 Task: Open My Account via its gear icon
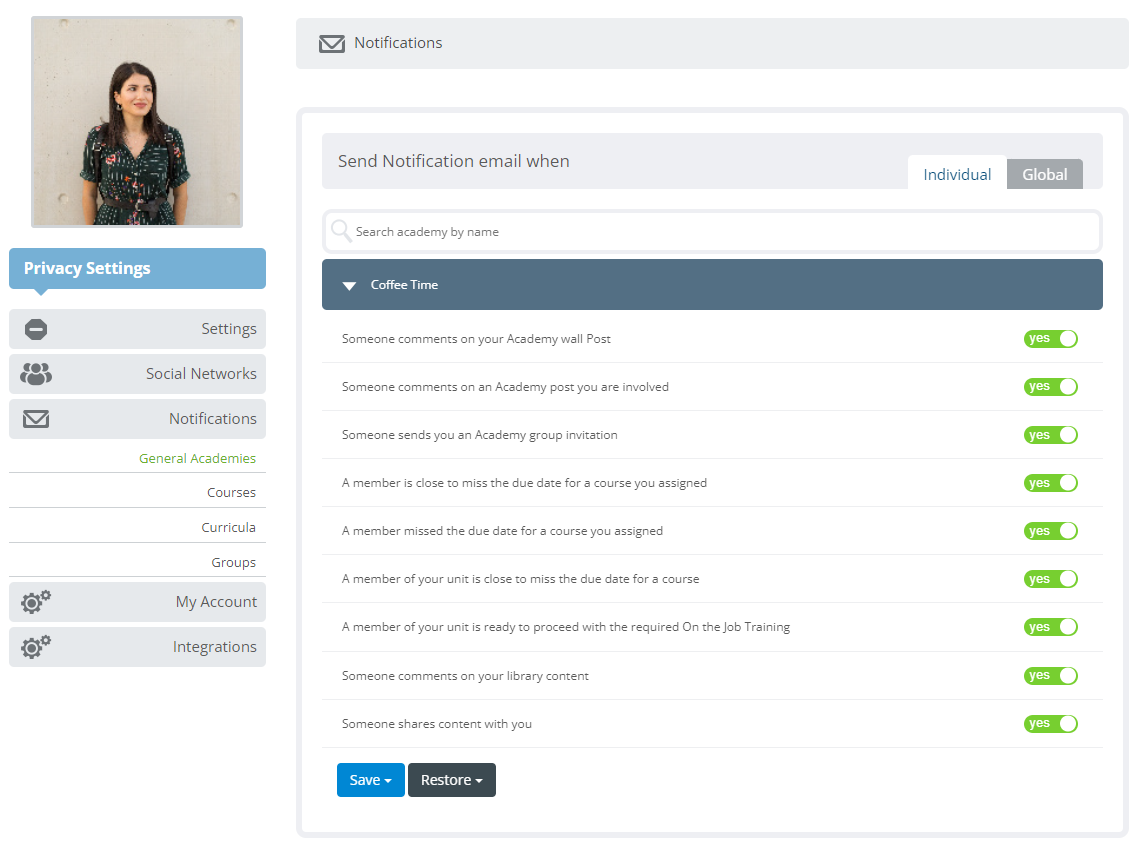point(36,602)
